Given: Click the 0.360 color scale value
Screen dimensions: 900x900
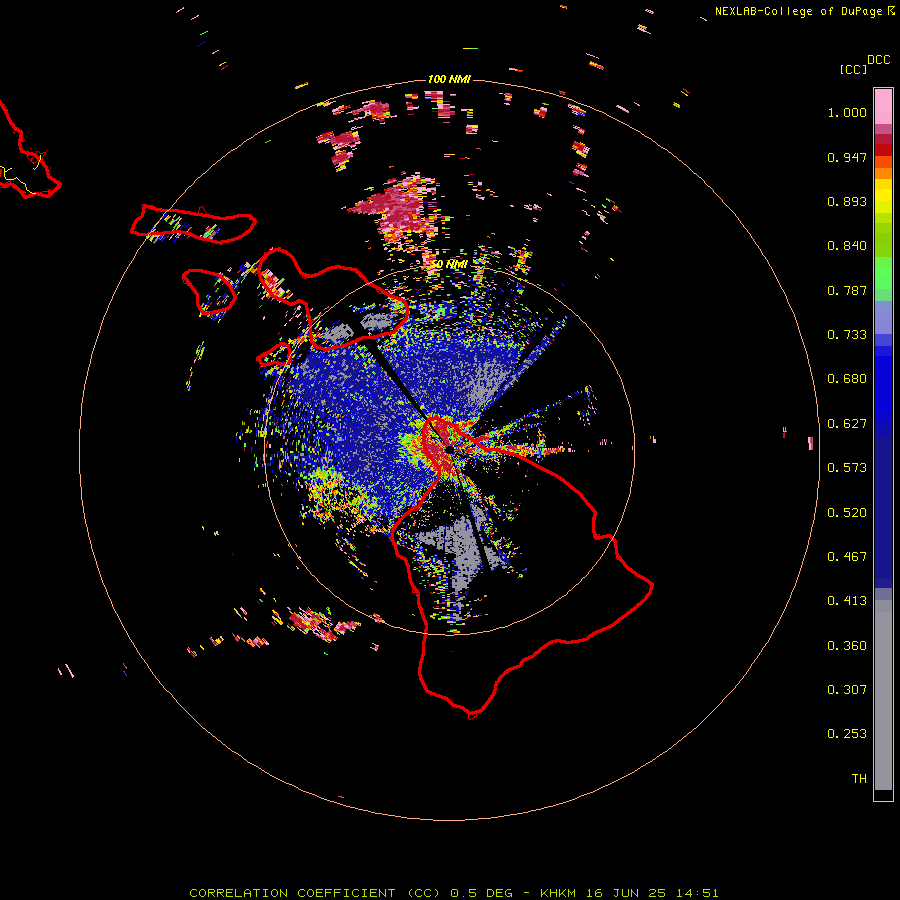Looking at the screenshot, I should [847, 646].
